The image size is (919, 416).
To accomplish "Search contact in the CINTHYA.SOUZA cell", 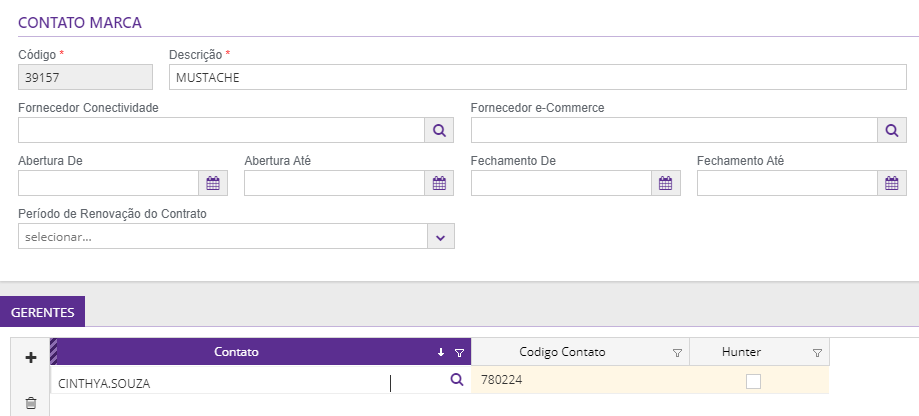I will pyautogui.click(x=457, y=380).
